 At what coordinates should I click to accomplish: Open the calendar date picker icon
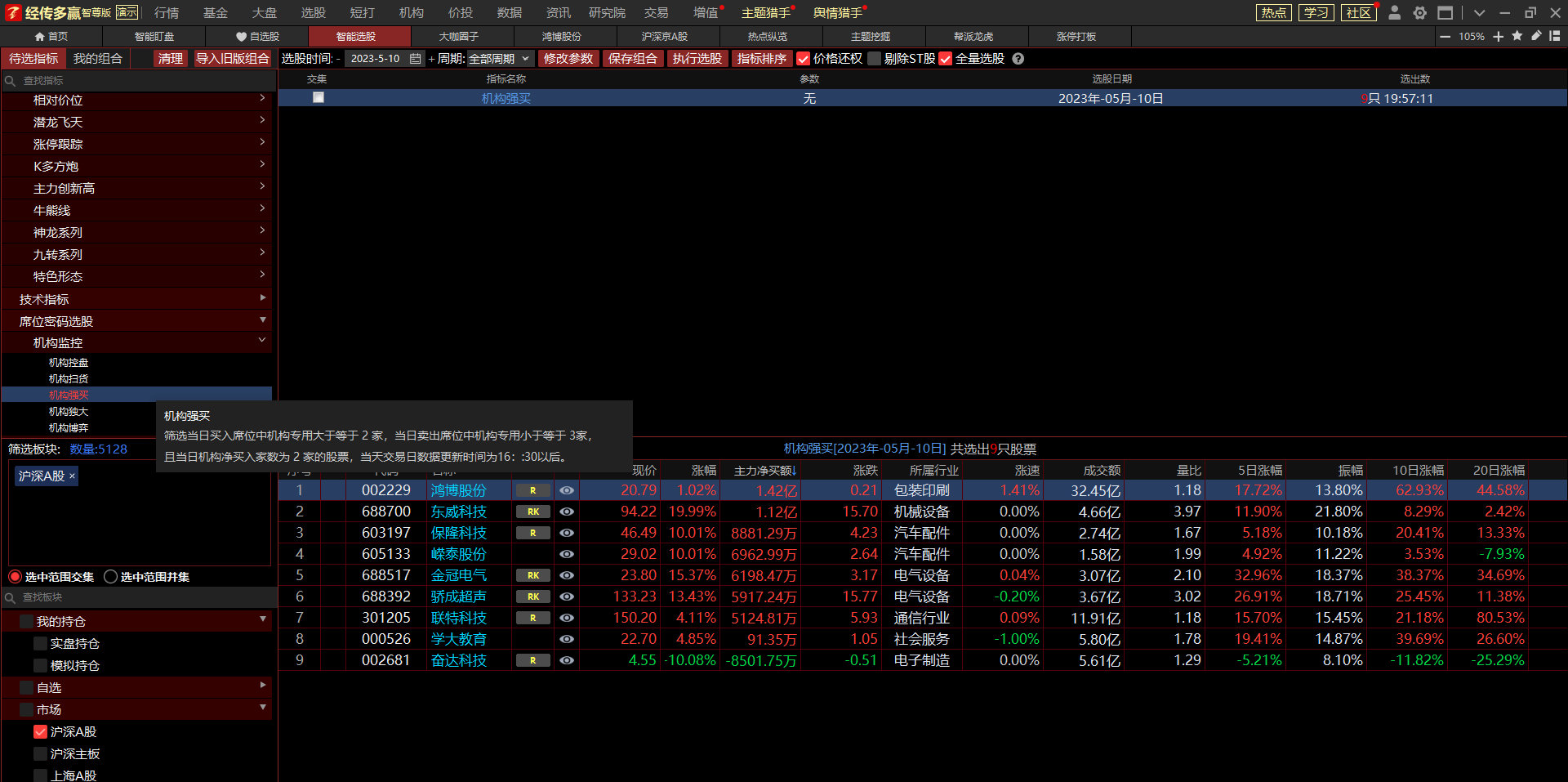pyautogui.click(x=416, y=59)
